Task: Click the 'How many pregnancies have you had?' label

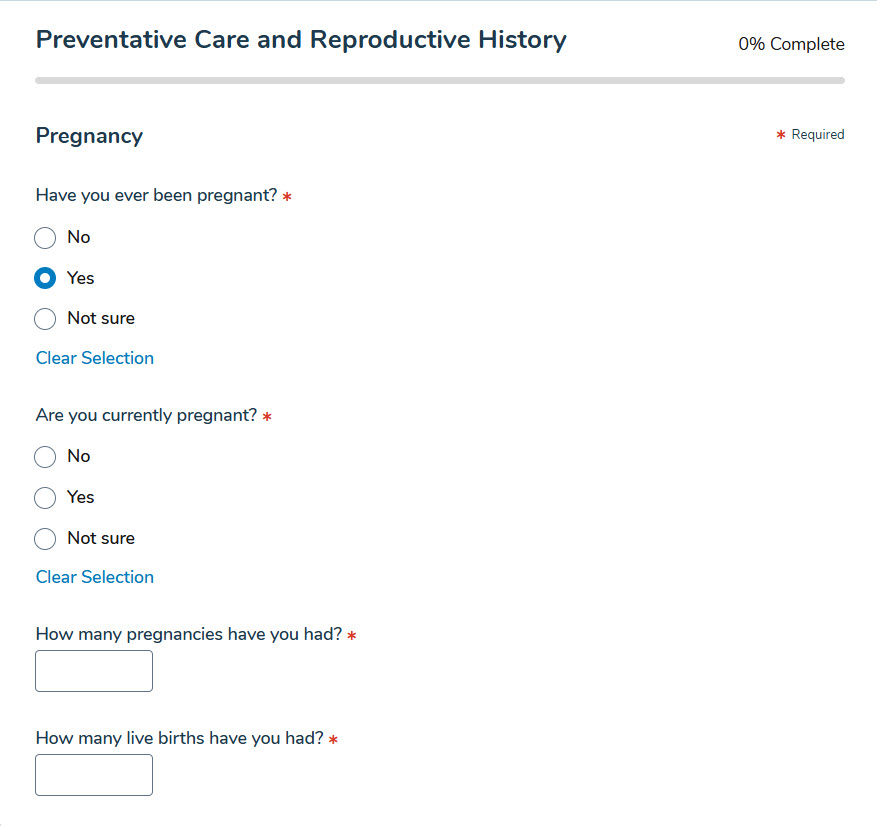Action: point(188,634)
